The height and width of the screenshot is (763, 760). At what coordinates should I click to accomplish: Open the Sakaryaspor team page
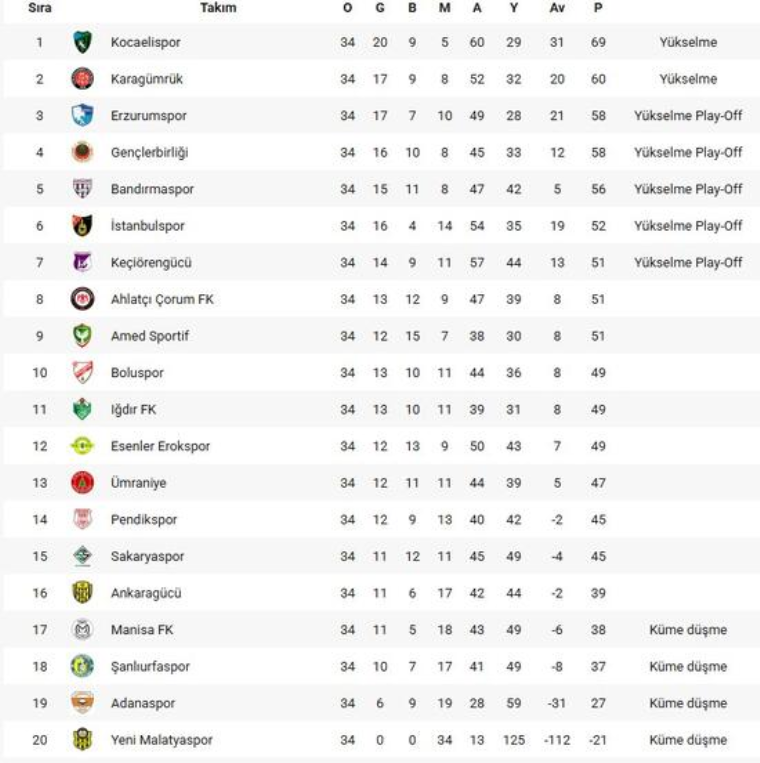147,556
